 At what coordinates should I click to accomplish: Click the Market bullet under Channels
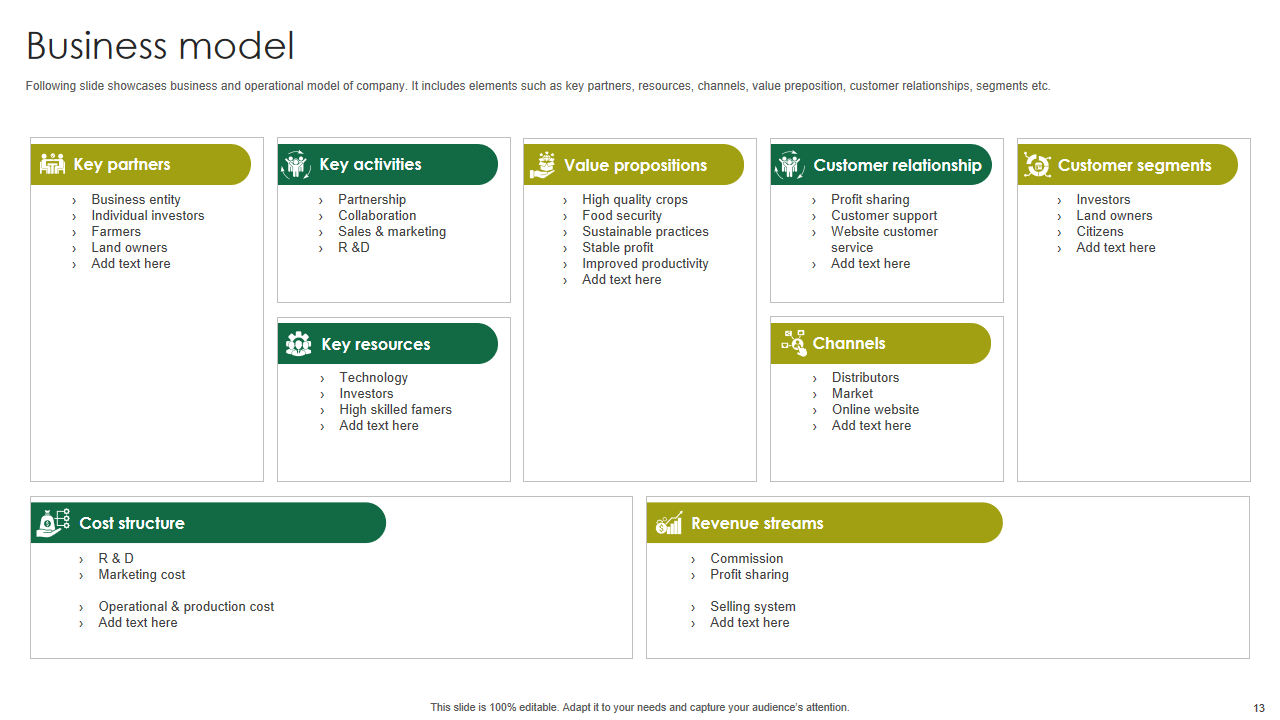[852, 394]
